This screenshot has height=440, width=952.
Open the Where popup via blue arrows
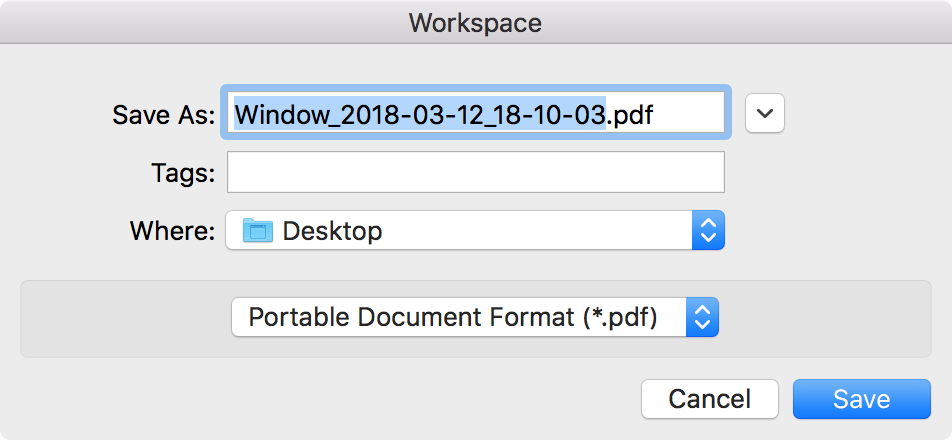coord(708,230)
